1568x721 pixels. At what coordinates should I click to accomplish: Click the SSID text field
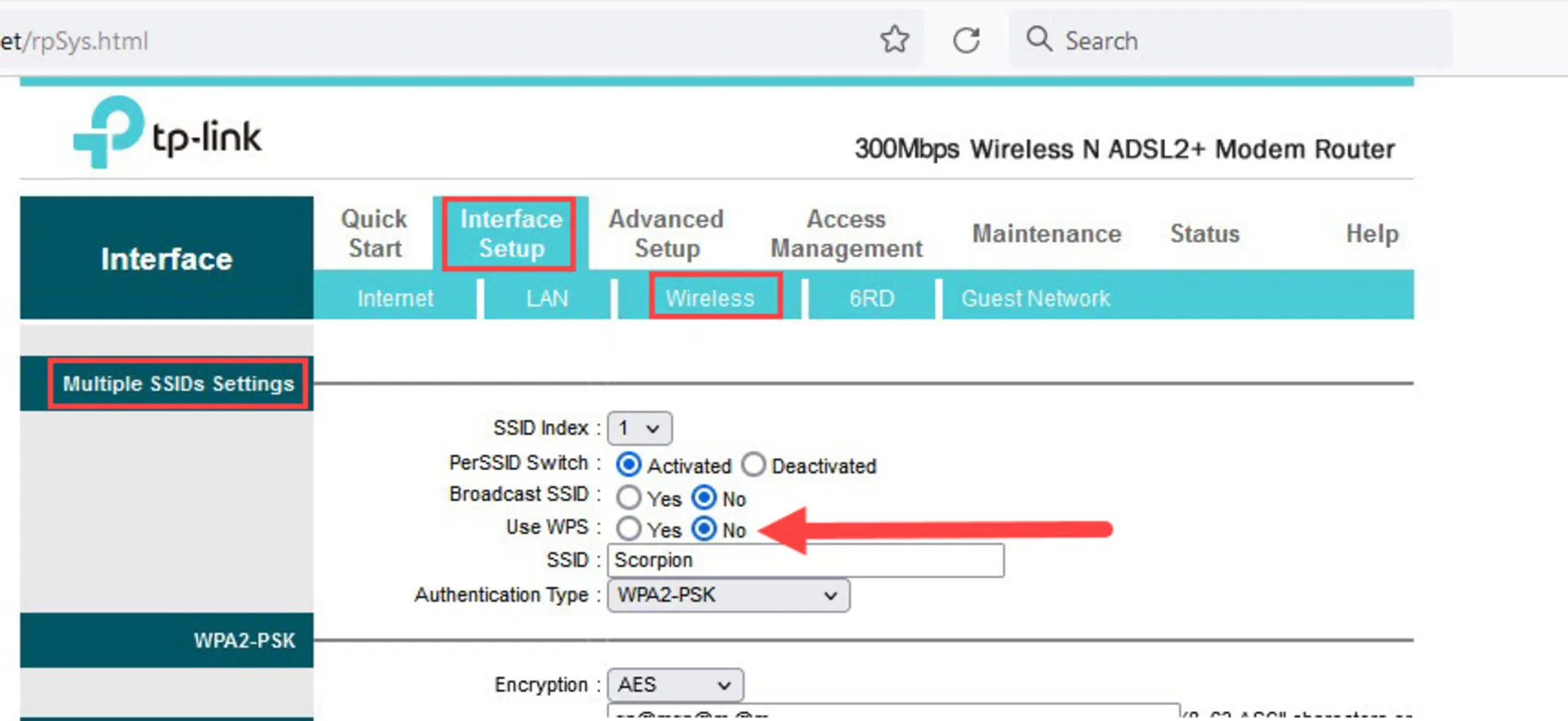pos(805,560)
